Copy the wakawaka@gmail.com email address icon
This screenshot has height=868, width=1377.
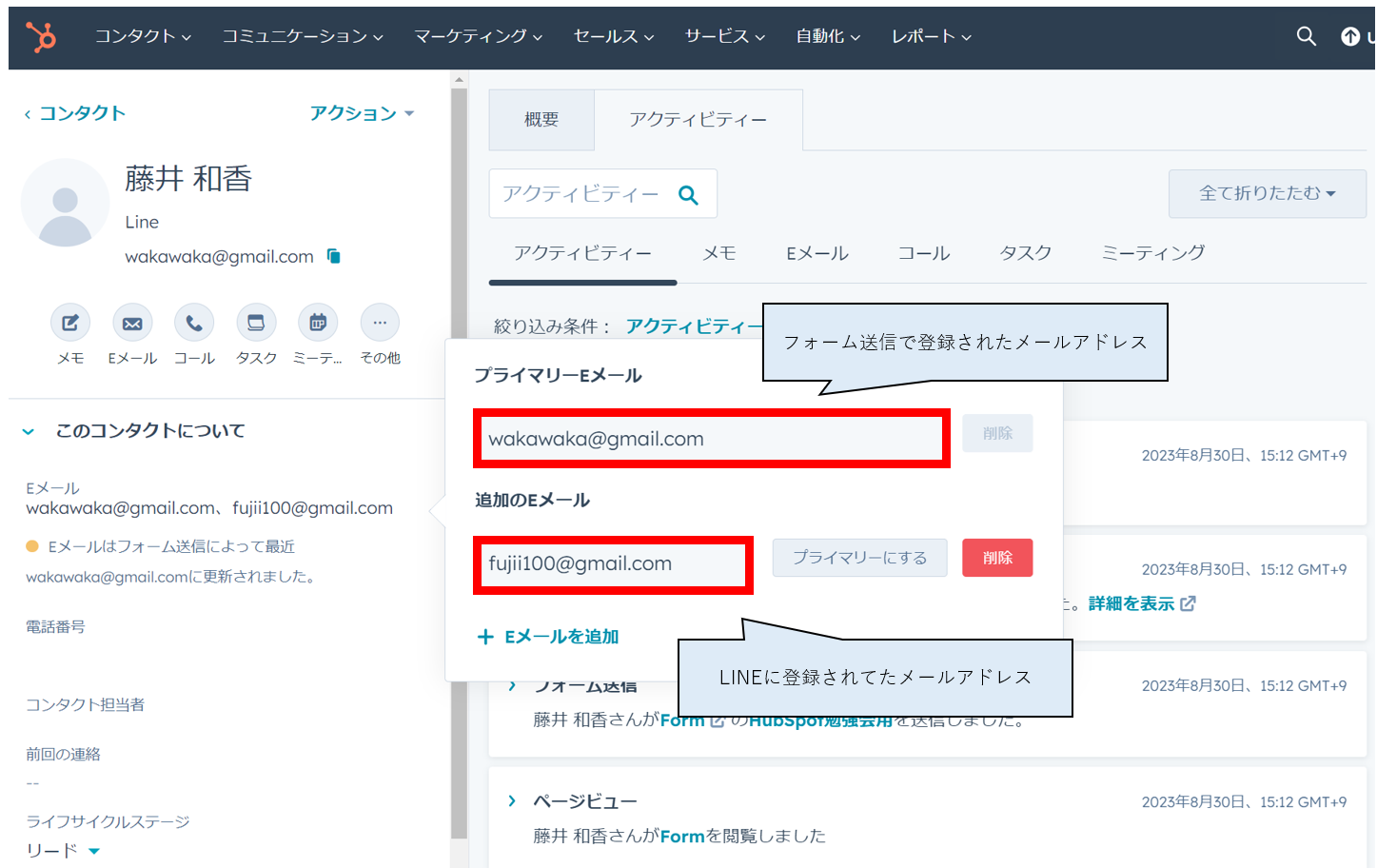pyautogui.click(x=334, y=256)
